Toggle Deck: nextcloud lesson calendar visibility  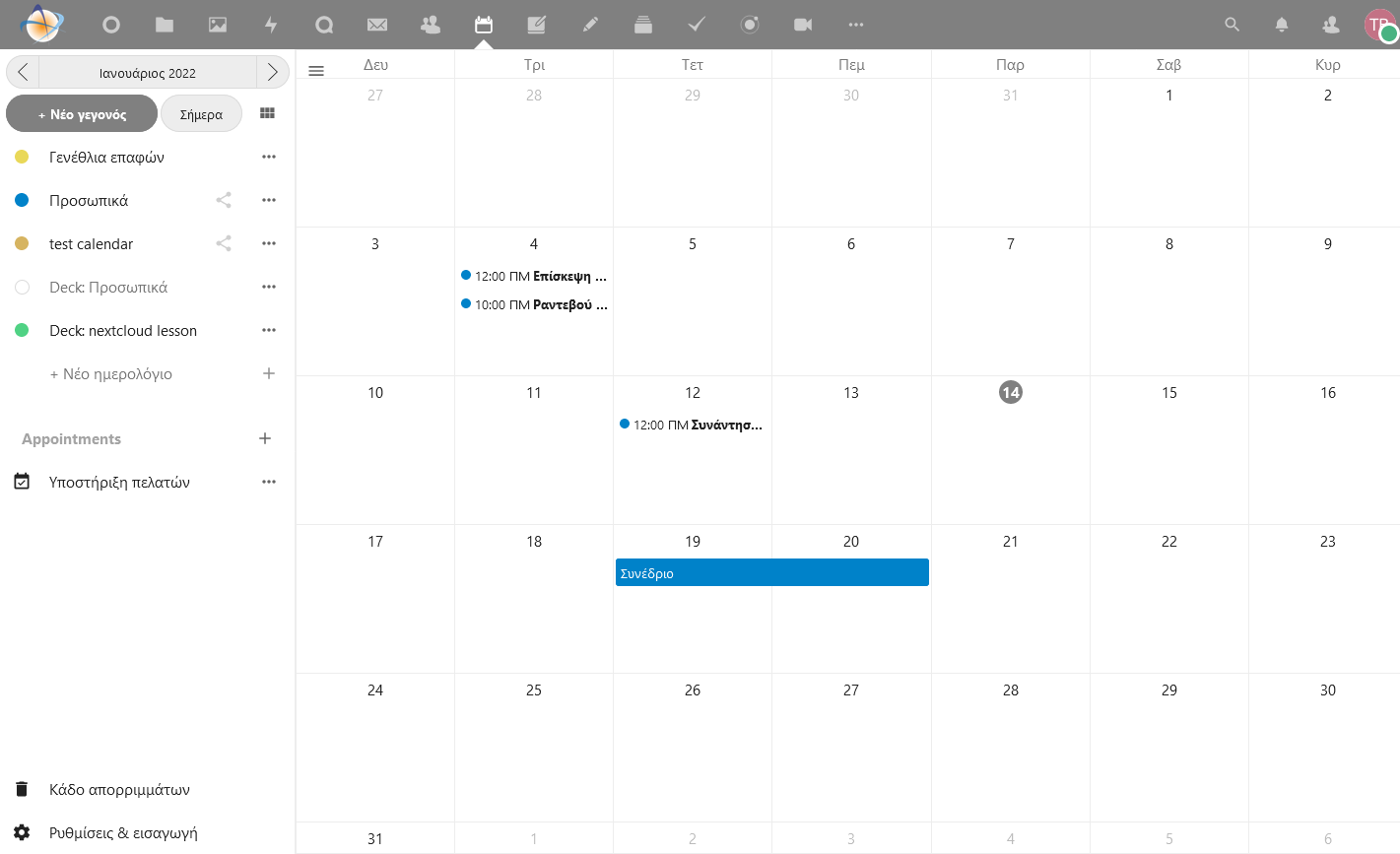pos(22,330)
